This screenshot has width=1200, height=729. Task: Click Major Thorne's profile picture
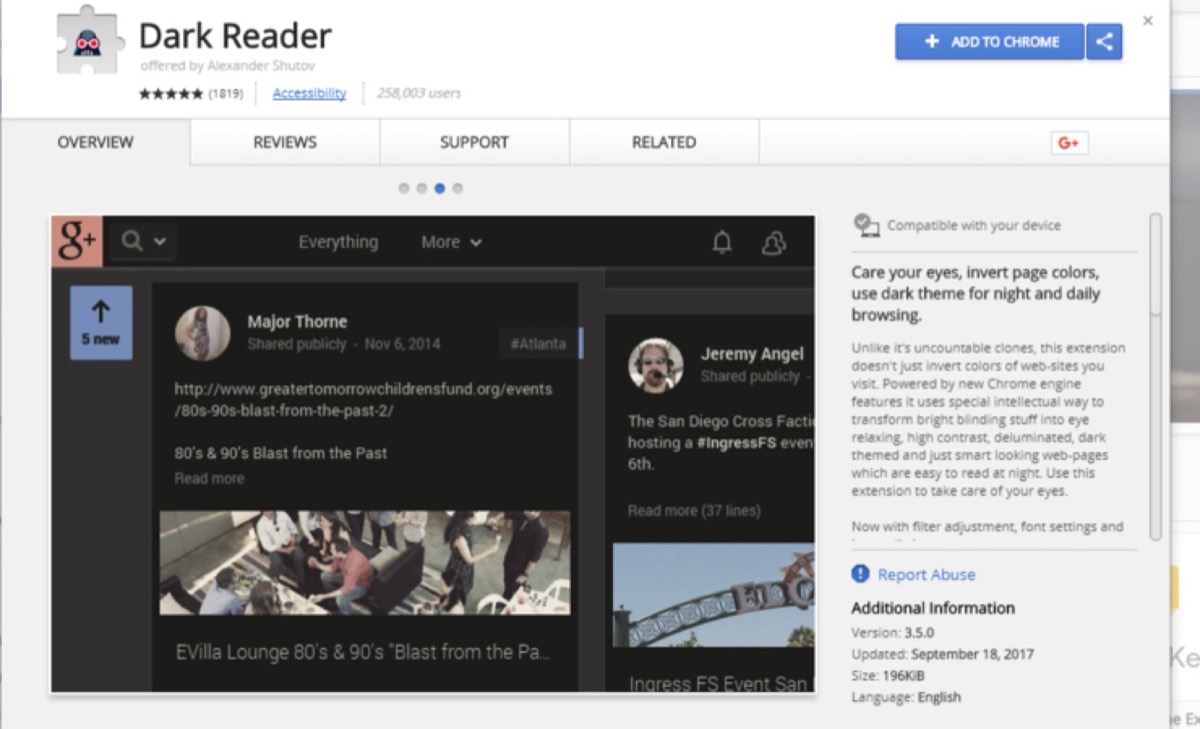click(203, 333)
